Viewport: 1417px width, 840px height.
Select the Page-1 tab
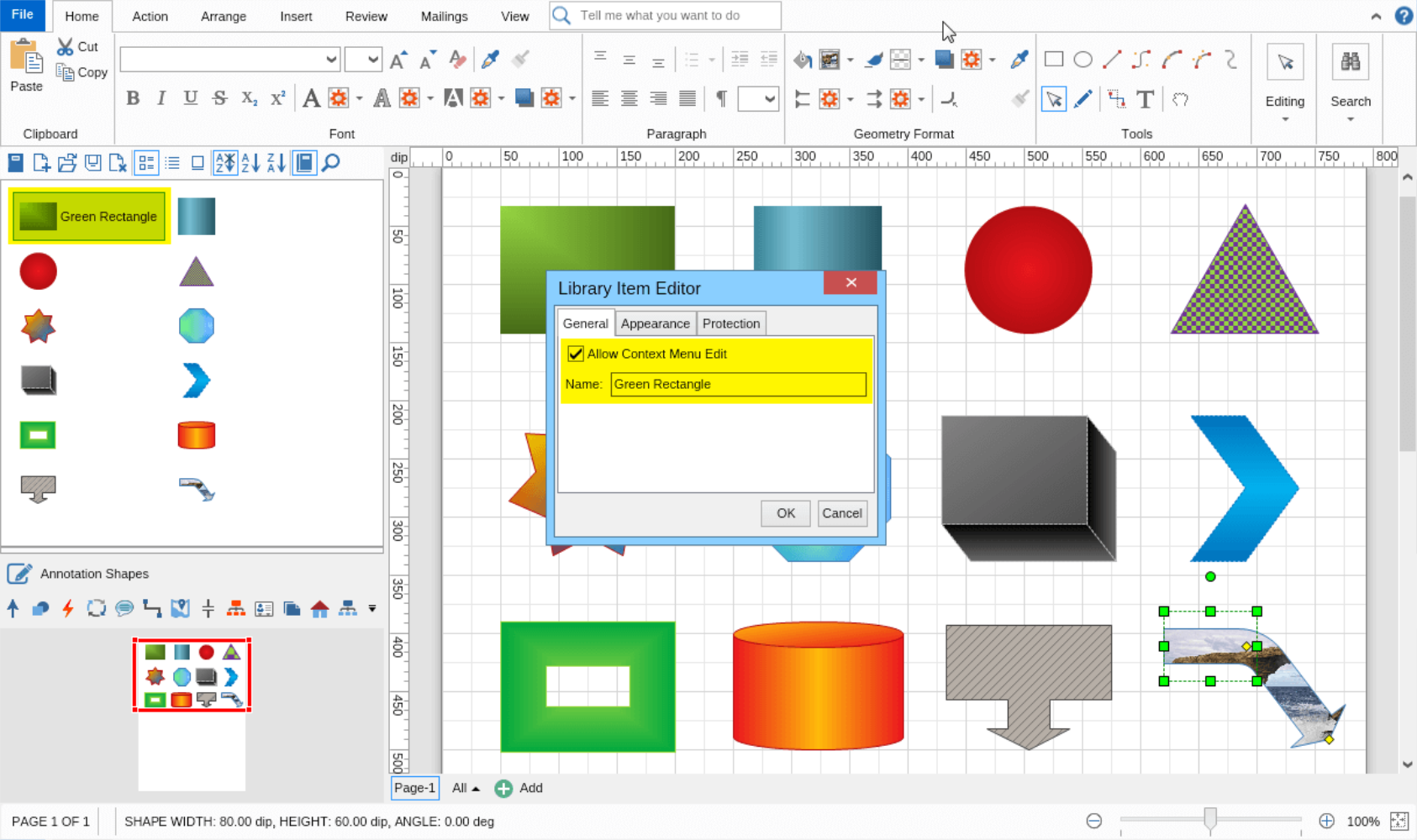pyautogui.click(x=415, y=788)
